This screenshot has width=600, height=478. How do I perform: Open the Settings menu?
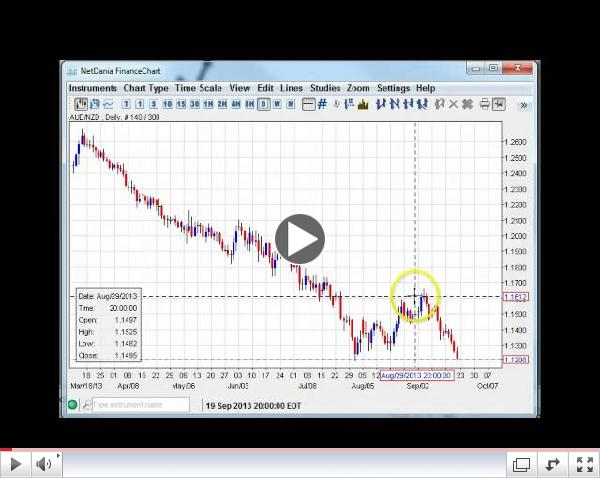click(393, 88)
